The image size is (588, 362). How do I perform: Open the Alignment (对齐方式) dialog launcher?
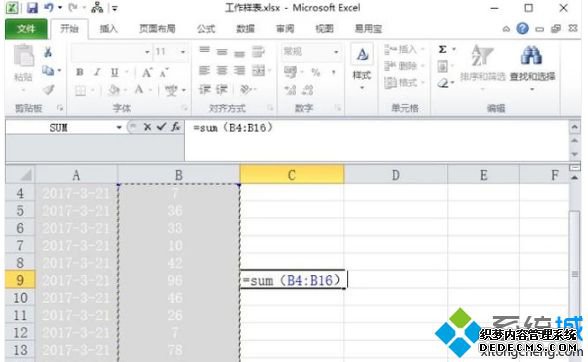click(270, 108)
